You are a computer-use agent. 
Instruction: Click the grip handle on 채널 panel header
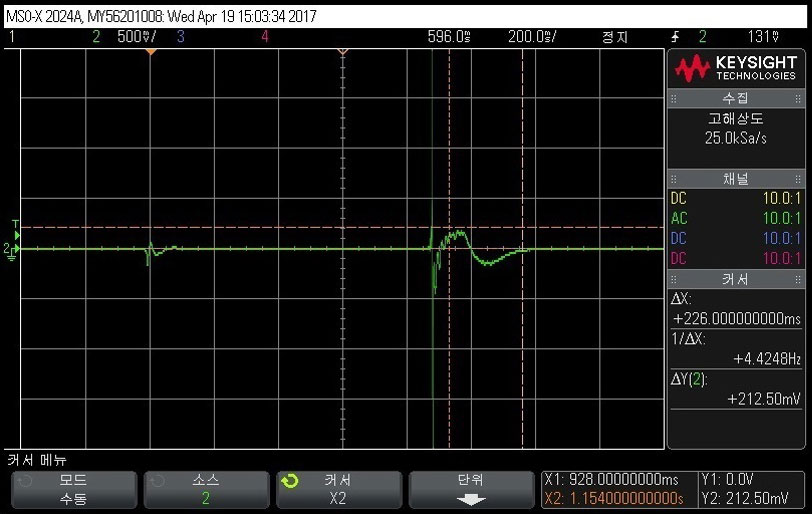[x=674, y=178]
